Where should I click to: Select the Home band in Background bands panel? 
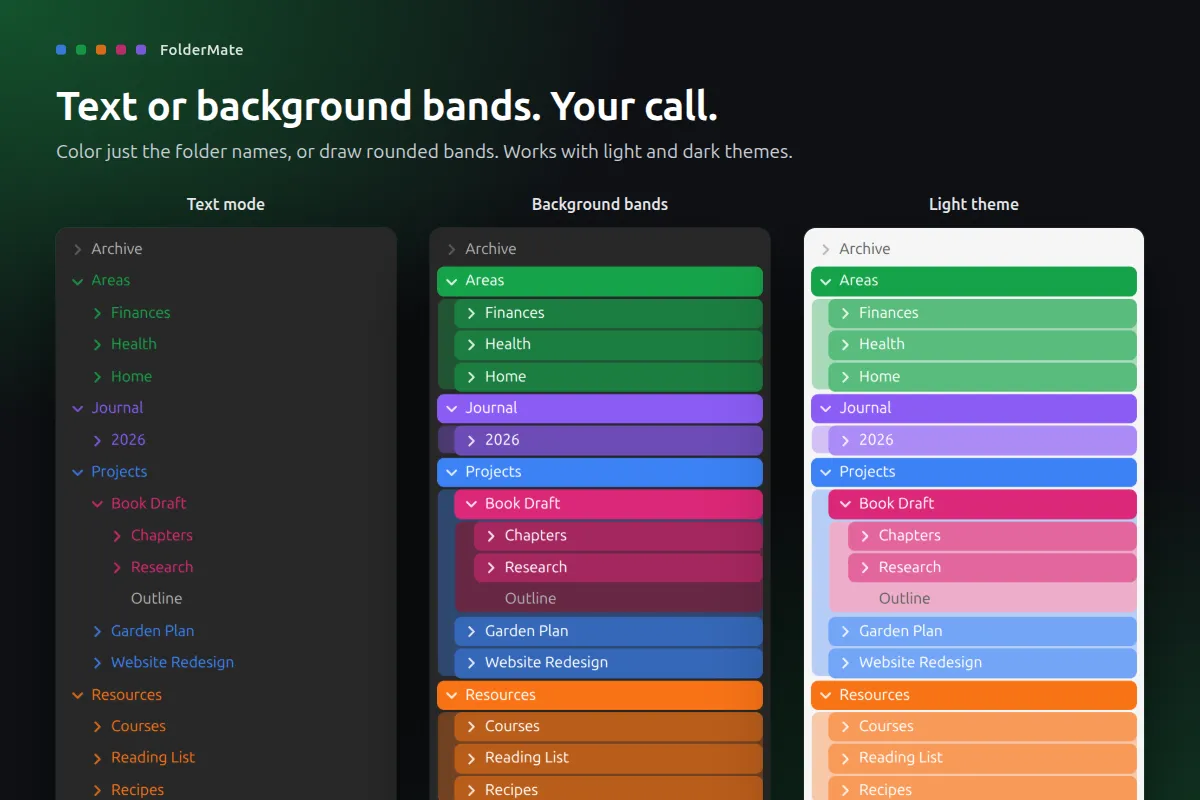(x=609, y=377)
